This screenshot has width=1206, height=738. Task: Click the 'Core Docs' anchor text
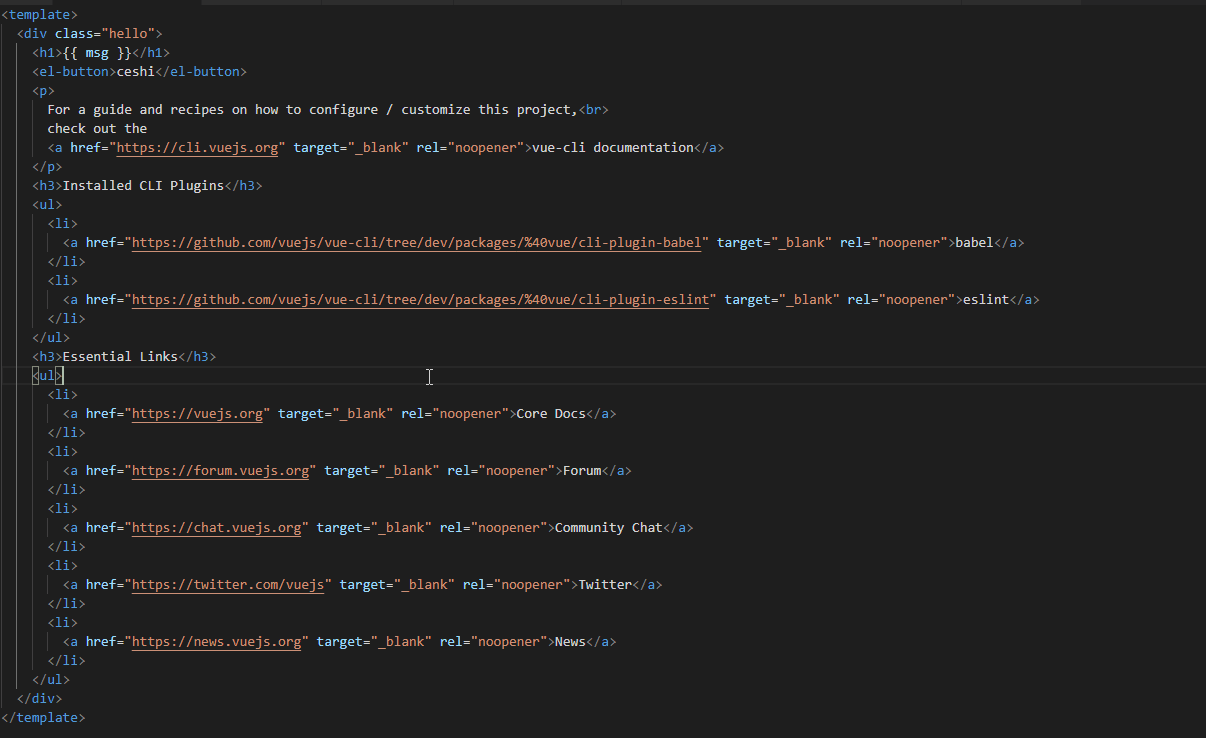tap(551, 413)
